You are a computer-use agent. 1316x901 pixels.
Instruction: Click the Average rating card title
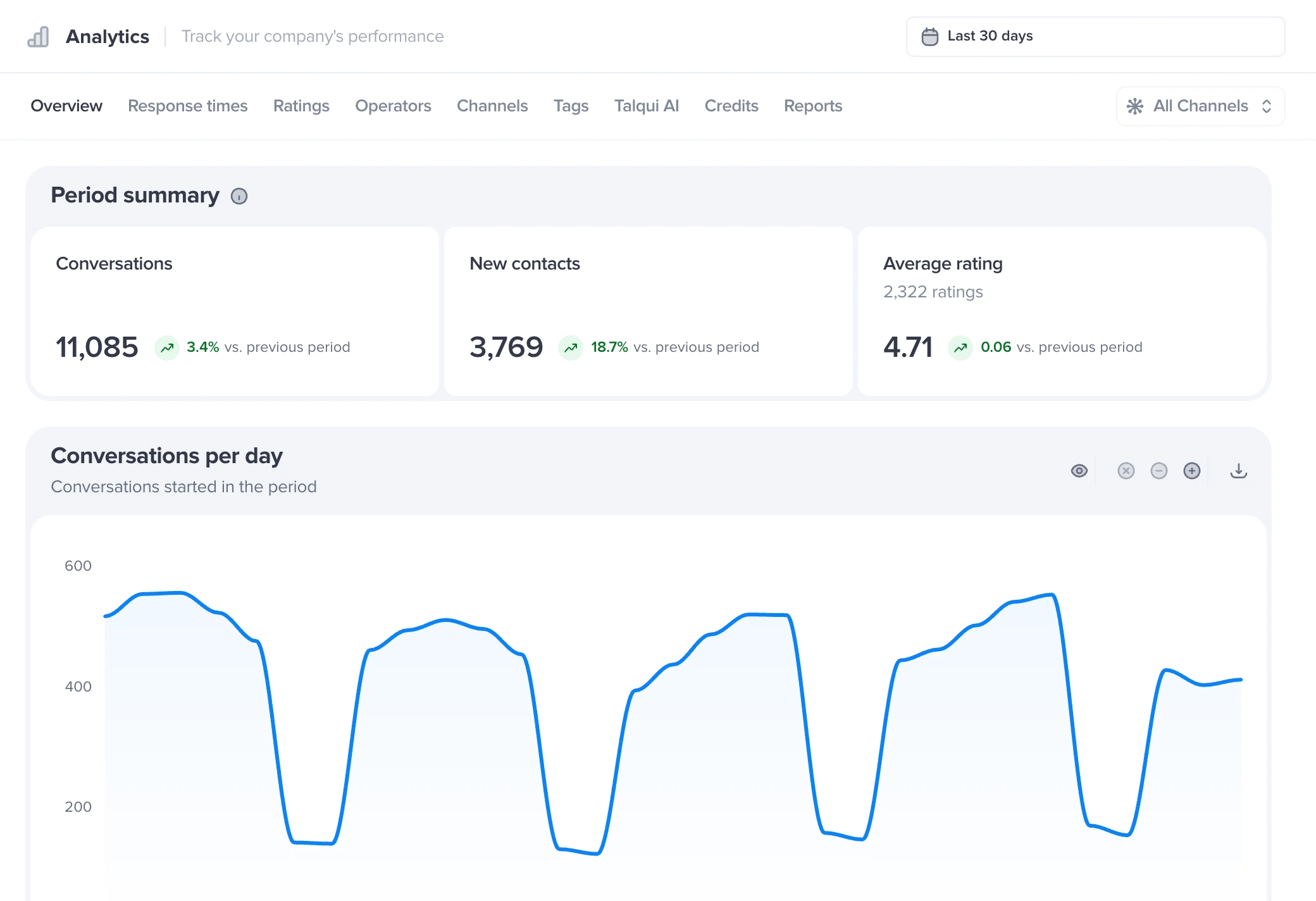click(x=943, y=264)
